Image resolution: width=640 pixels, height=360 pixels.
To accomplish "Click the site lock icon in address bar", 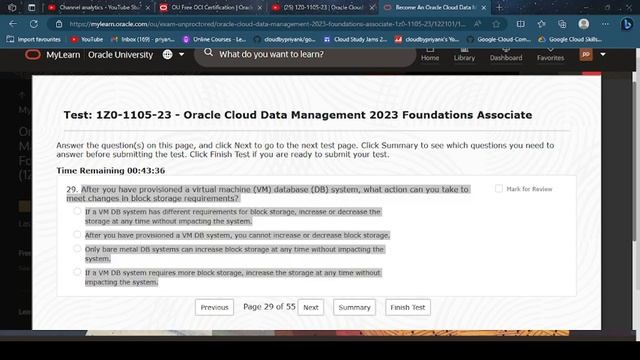I will click(x=59, y=24).
